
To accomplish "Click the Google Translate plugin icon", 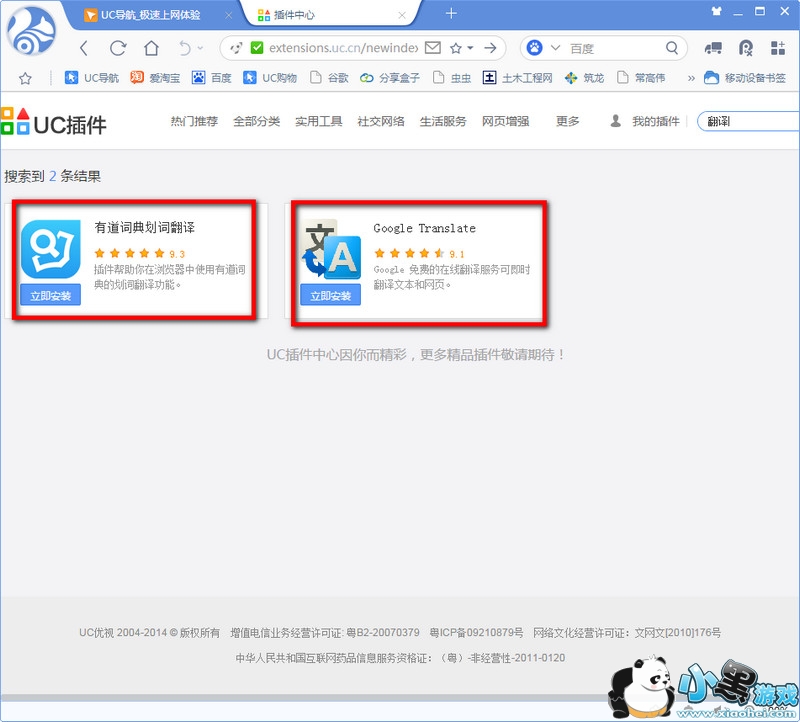I will (x=331, y=249).
